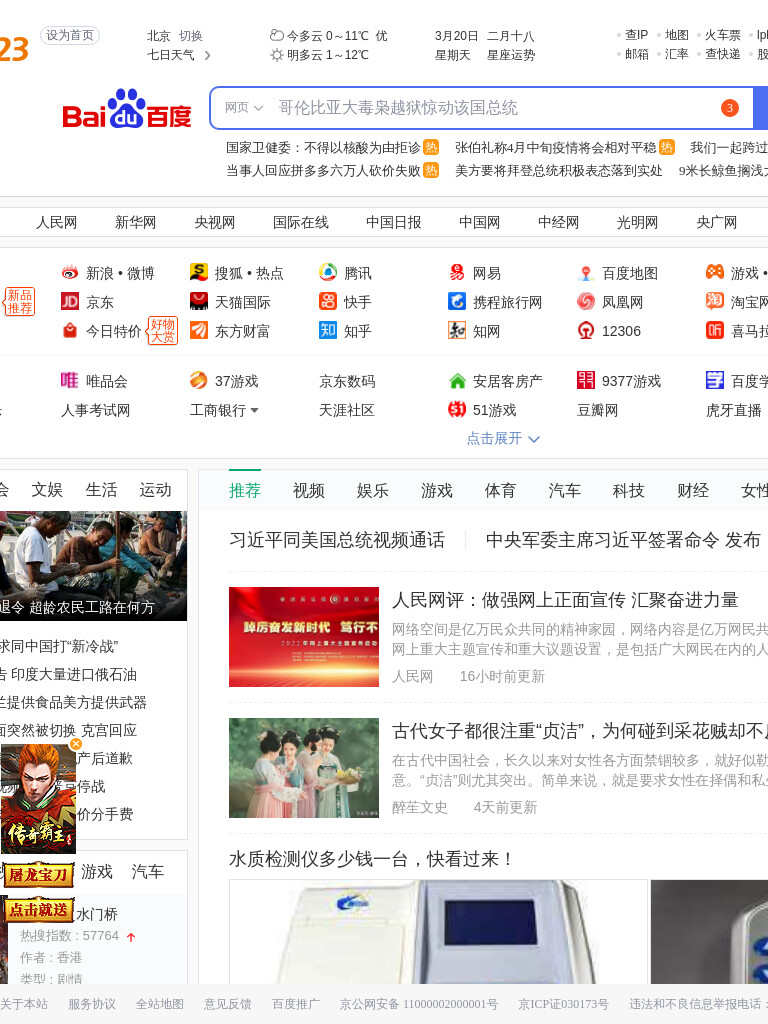
Task: Click the Taobao 淘 icon
Action: pos(715,301)
